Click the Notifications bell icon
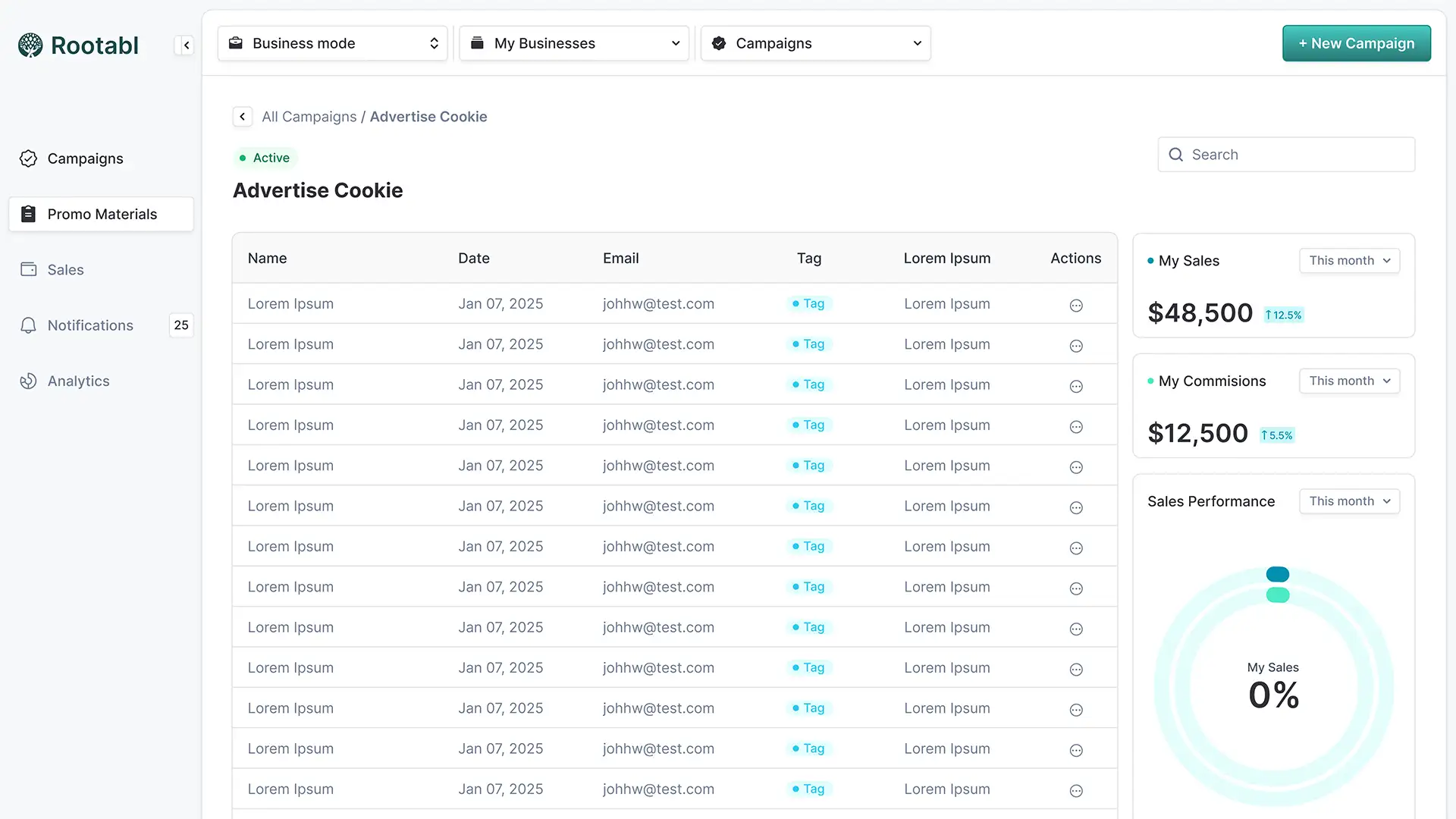Screen dimensions: 1456x819 click(28, 325)
